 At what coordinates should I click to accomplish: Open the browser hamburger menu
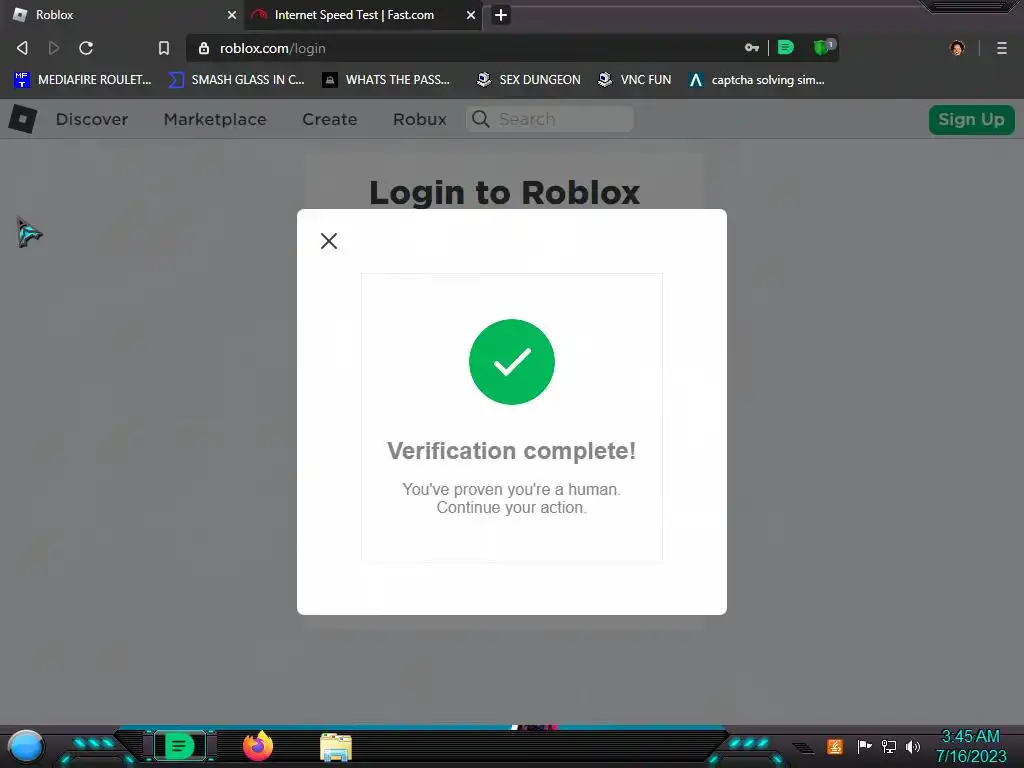coord(1001,48)
